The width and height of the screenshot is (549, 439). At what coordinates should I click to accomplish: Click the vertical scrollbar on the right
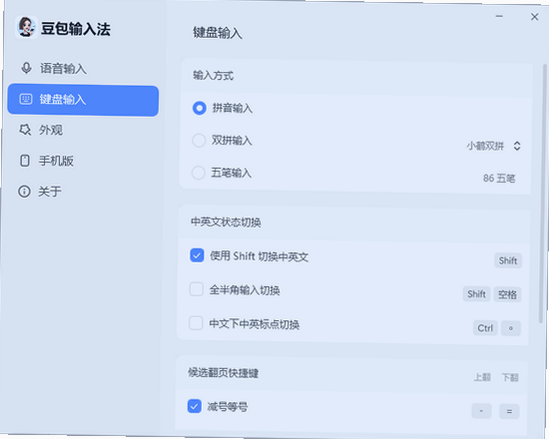point(543,194)
